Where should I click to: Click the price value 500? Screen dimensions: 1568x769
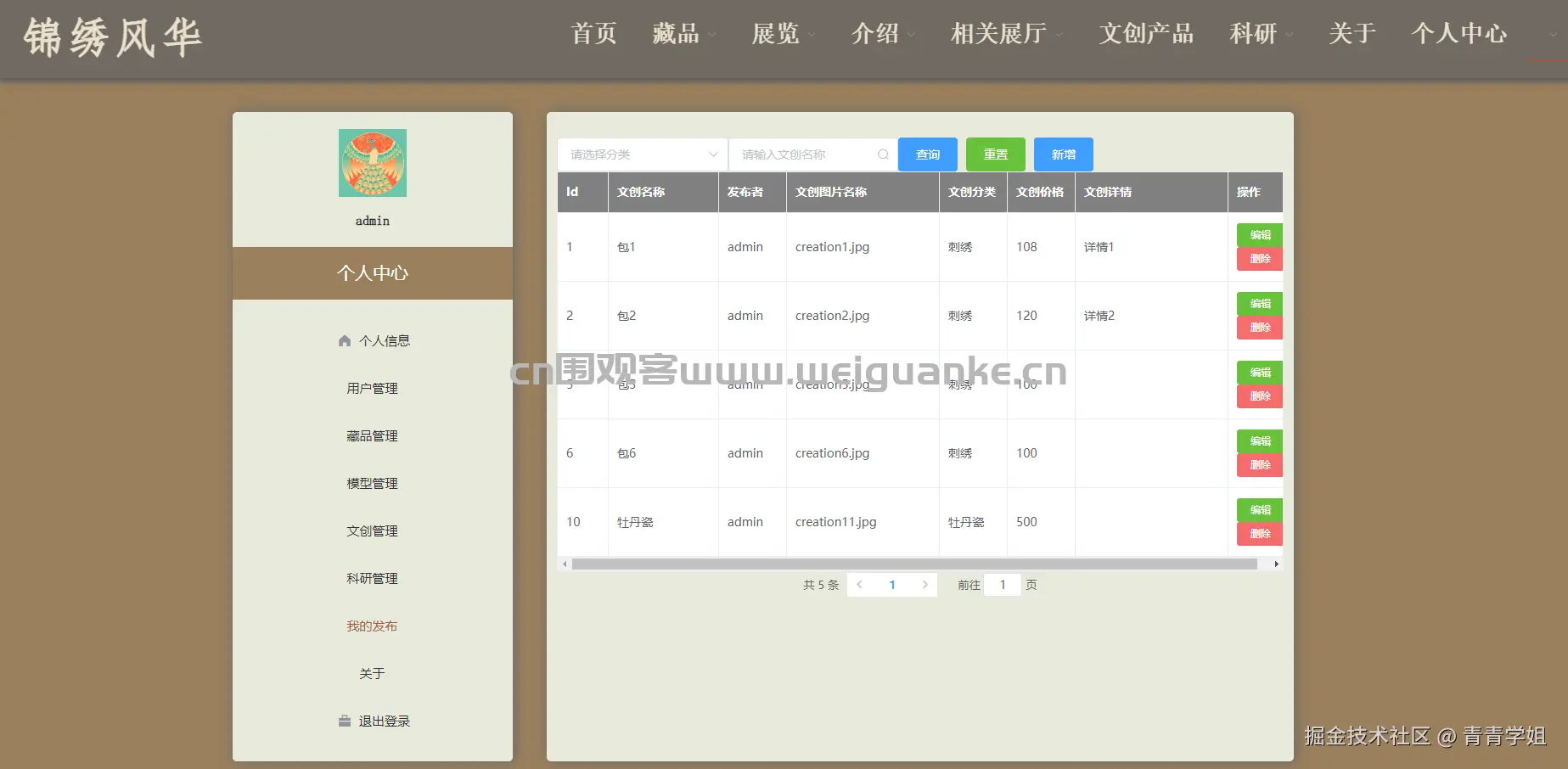click(1026, 522)
